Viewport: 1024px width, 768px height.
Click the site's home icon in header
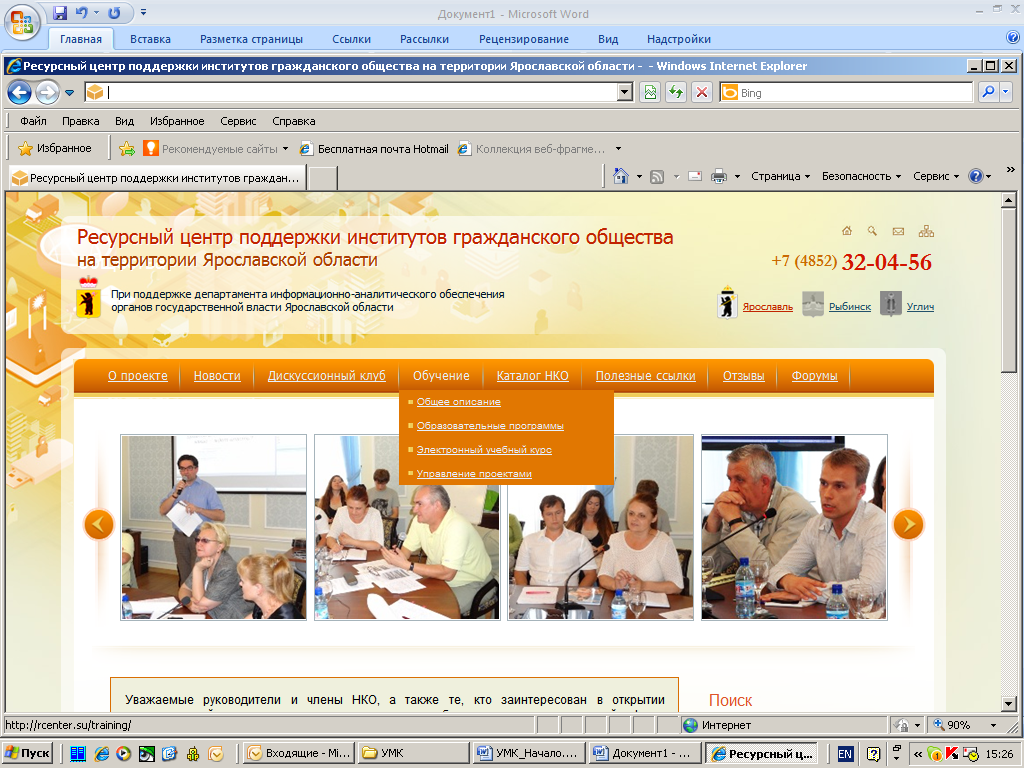click(847, 231)
